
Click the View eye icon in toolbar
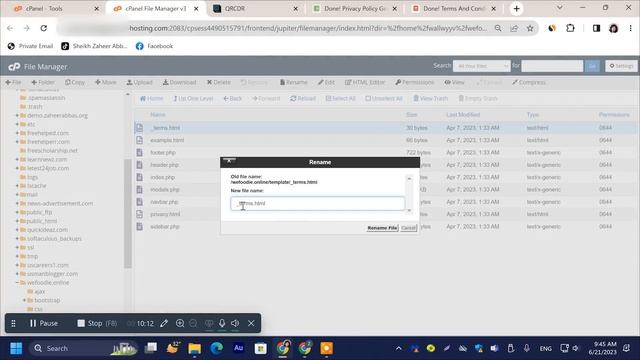click(x=447, y=82)
